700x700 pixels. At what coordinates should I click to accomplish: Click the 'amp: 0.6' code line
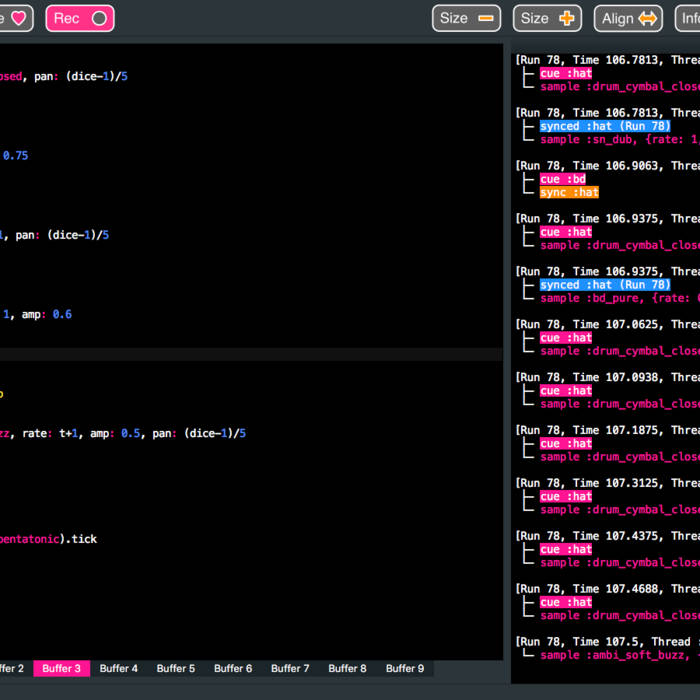tap(46, 314)
